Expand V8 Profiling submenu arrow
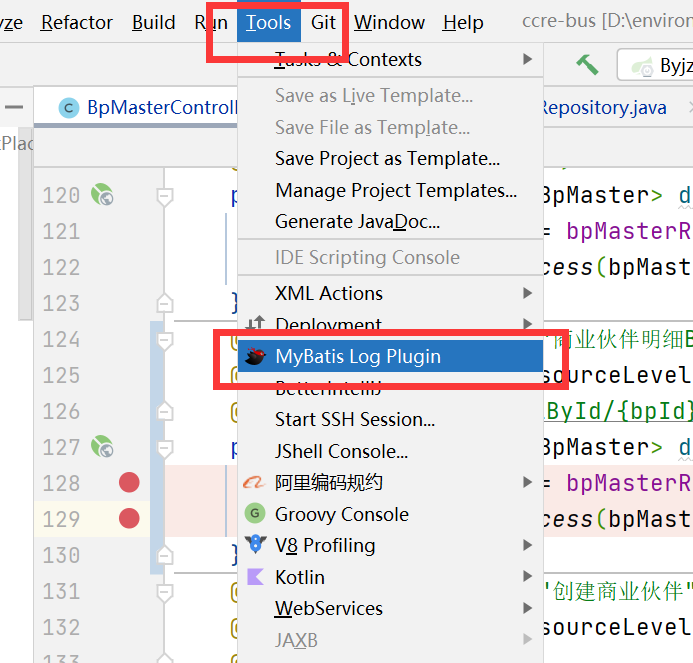This screenshot has width=693, height=663. tap(527, 545)
